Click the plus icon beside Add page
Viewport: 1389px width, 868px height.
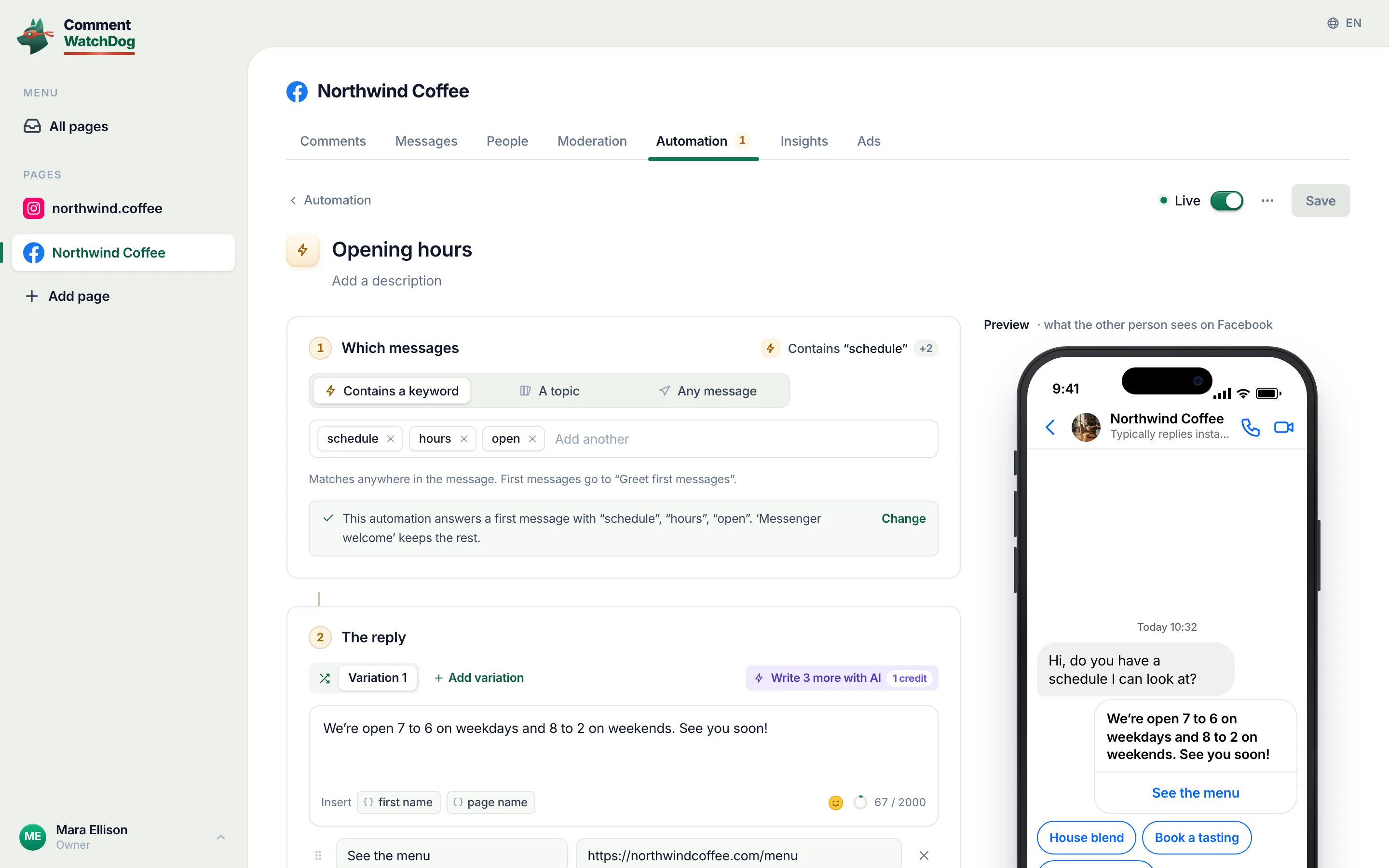pos(31,296)
